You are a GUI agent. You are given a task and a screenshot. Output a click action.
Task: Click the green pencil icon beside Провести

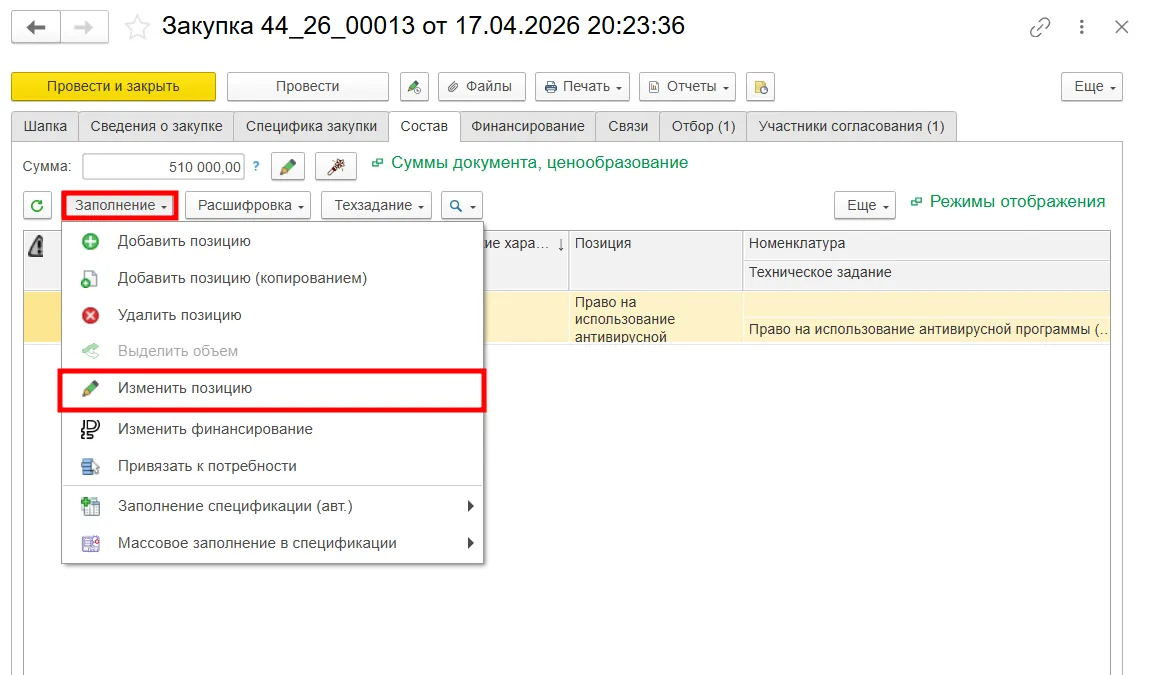click(414, 87)
